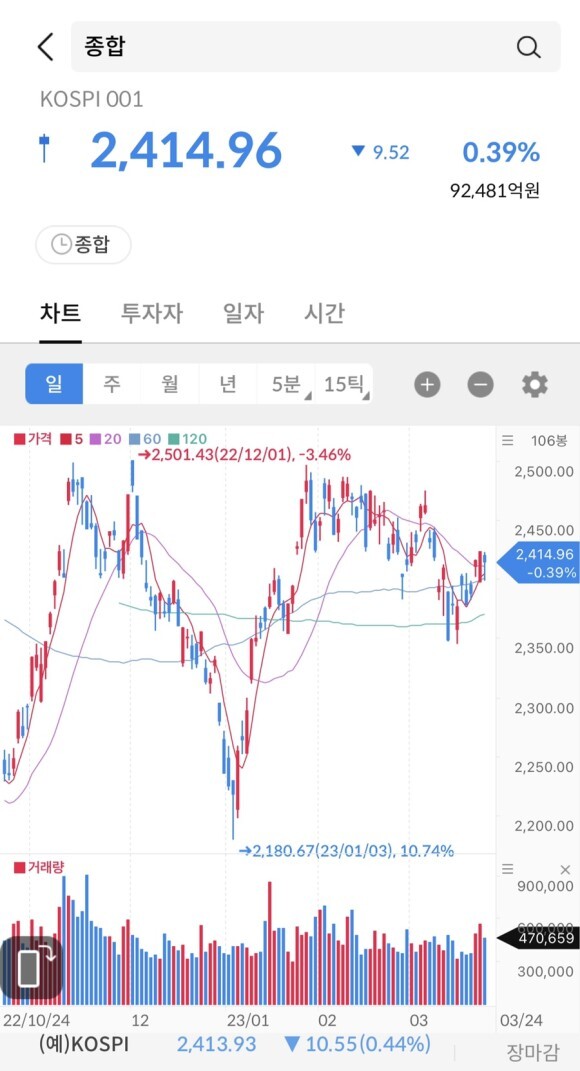580x1071 pixels.
Task: Open chart settings via the gear icon
Action: click(x=535, y=384)
